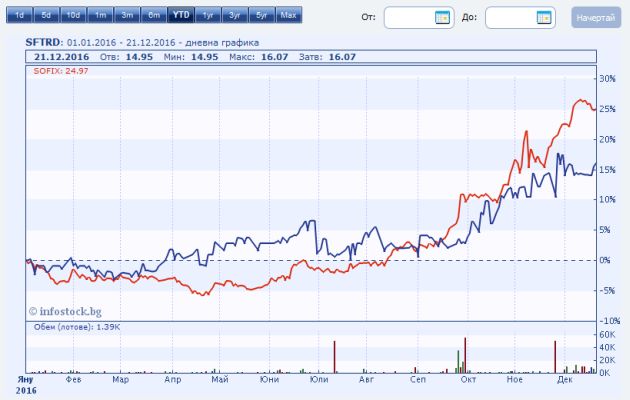Select the 1d time range tab
The width and height of the screenshot is (630, 400).
pyautogui.click(x=19, y=15)
